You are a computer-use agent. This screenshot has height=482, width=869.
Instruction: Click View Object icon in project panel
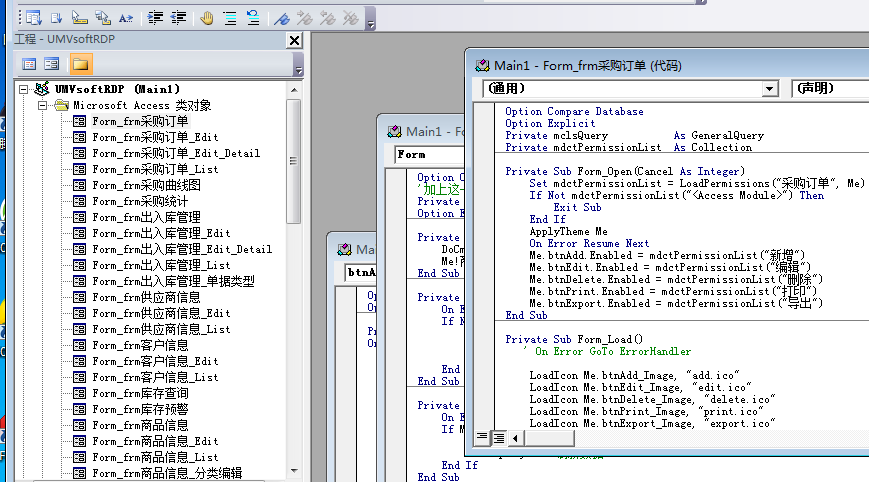[52, 64]
